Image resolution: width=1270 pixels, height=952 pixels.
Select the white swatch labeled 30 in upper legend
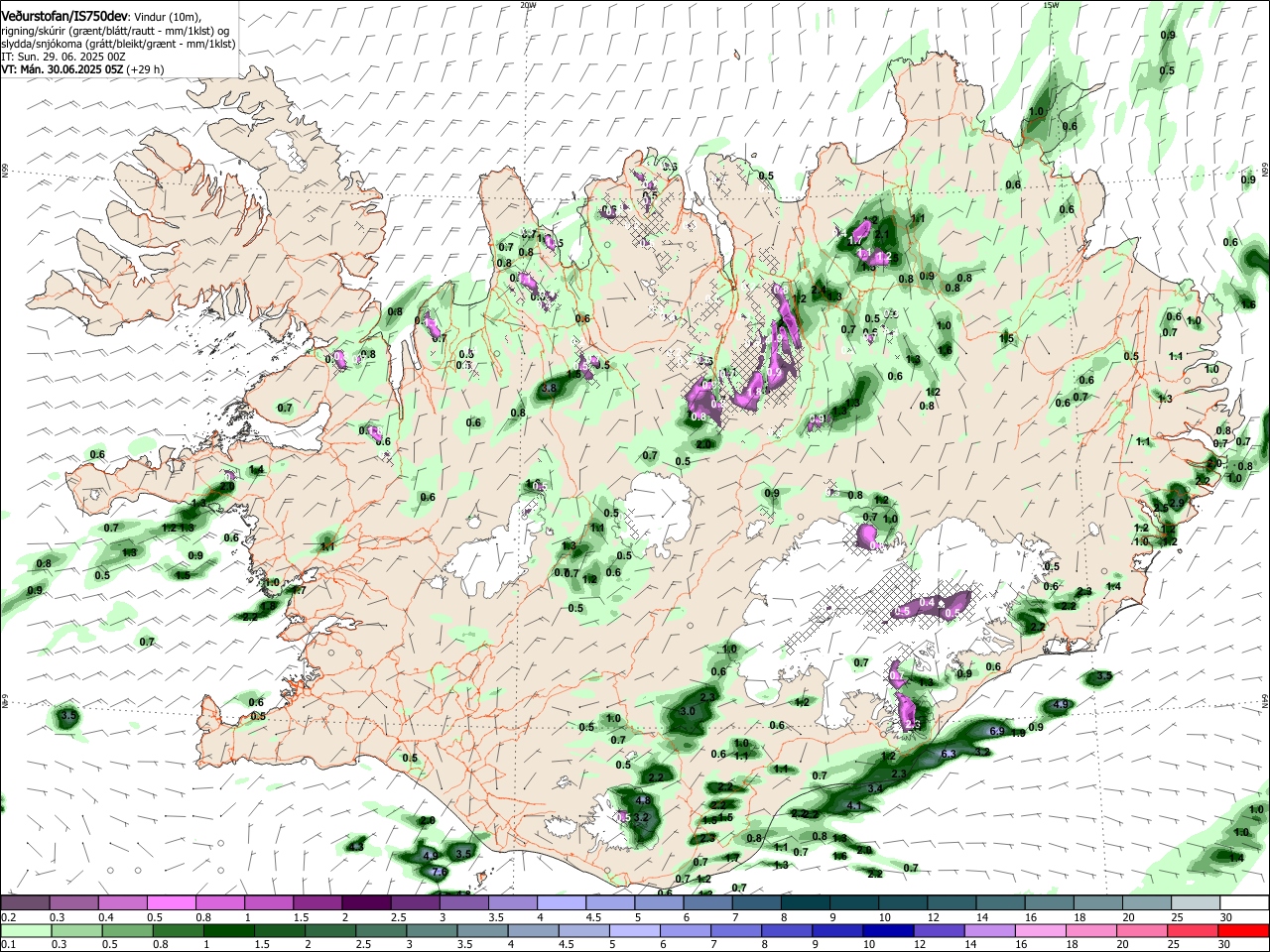point(1244,902)
